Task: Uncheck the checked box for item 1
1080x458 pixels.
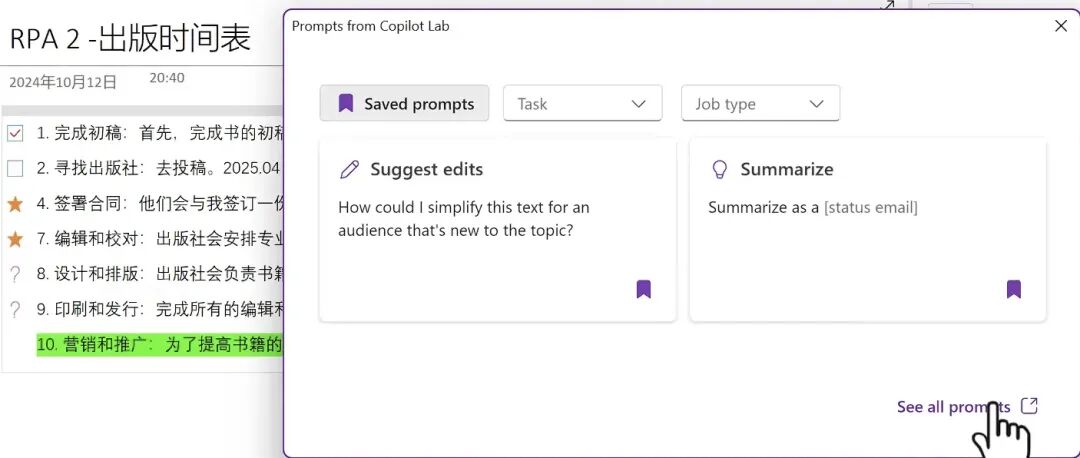Action: [x=15, y=133]
